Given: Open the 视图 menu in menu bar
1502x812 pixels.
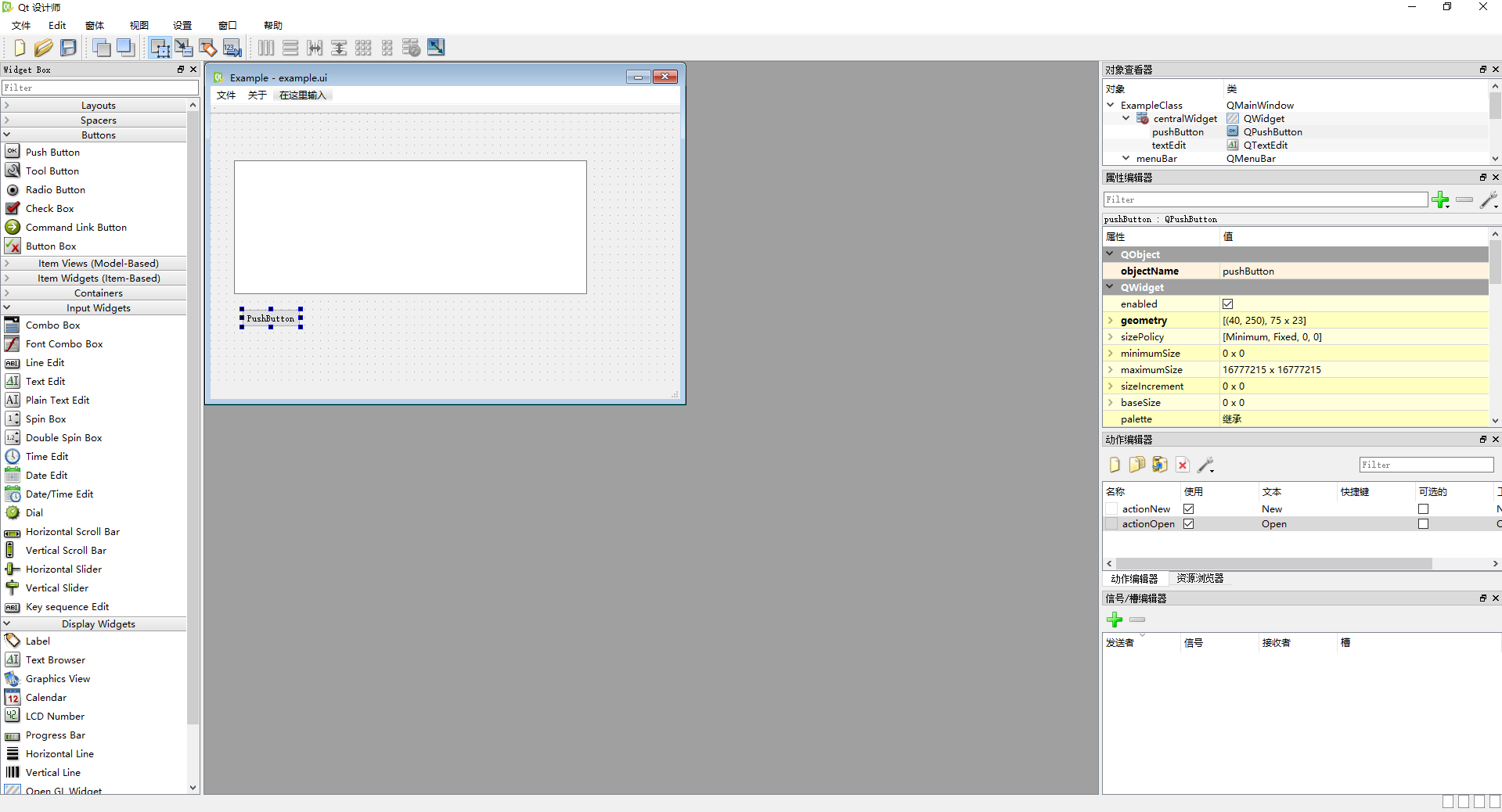Looking at the screenshot, I should click(x=139, y=26).
